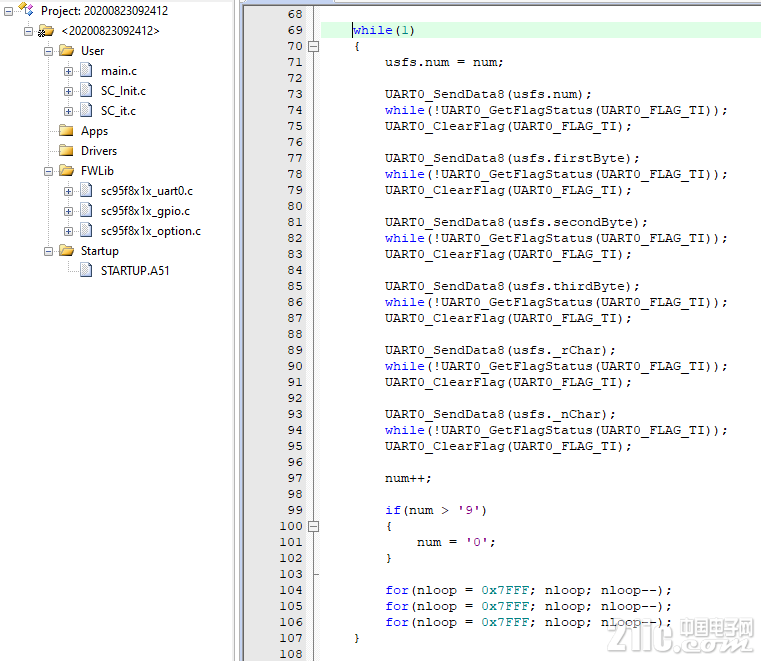Click the main.c file icon
Viewport: 761px width, 661px height.
click(x=86, y=70)
